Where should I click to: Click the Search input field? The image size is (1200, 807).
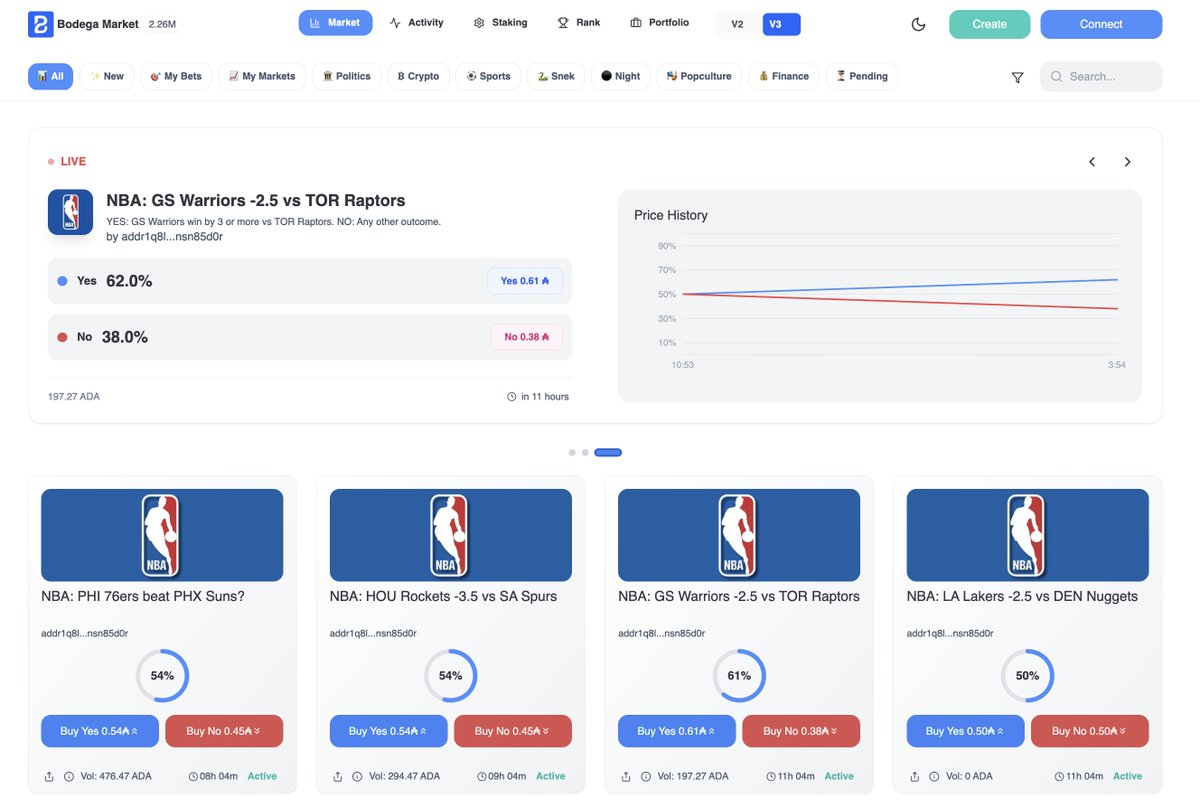(x=1101, y=77)
